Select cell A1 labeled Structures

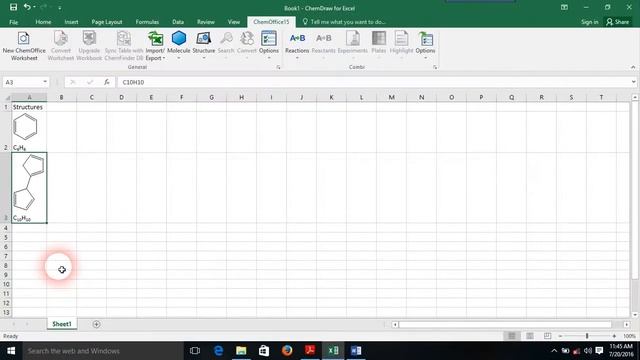tap(29, 107)
